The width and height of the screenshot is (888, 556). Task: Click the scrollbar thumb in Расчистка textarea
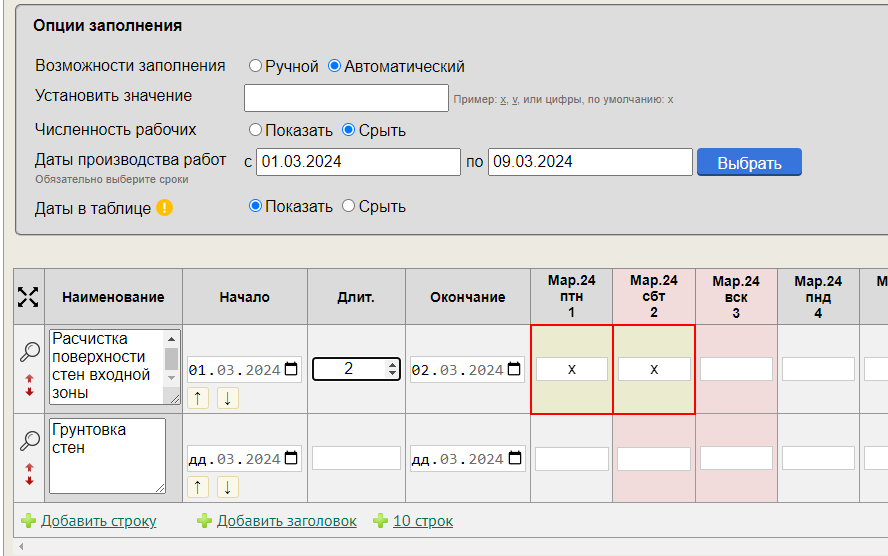coord(171,358)
